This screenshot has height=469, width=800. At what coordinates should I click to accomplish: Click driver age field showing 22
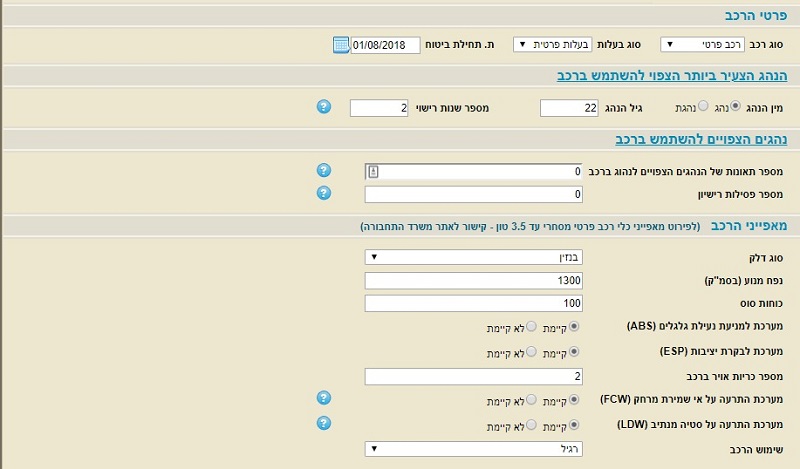coord(569,108)
